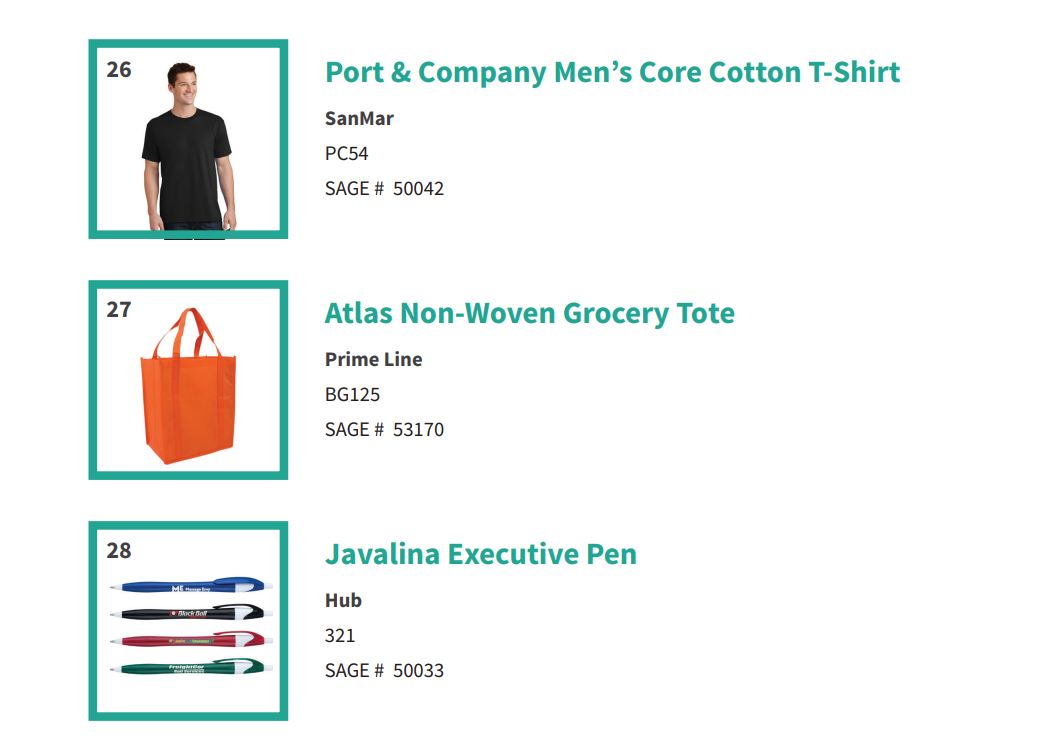Click the black t-shirt product thumbnail
The height and width of the screenshot is (746, 1041).
[189, 139]
